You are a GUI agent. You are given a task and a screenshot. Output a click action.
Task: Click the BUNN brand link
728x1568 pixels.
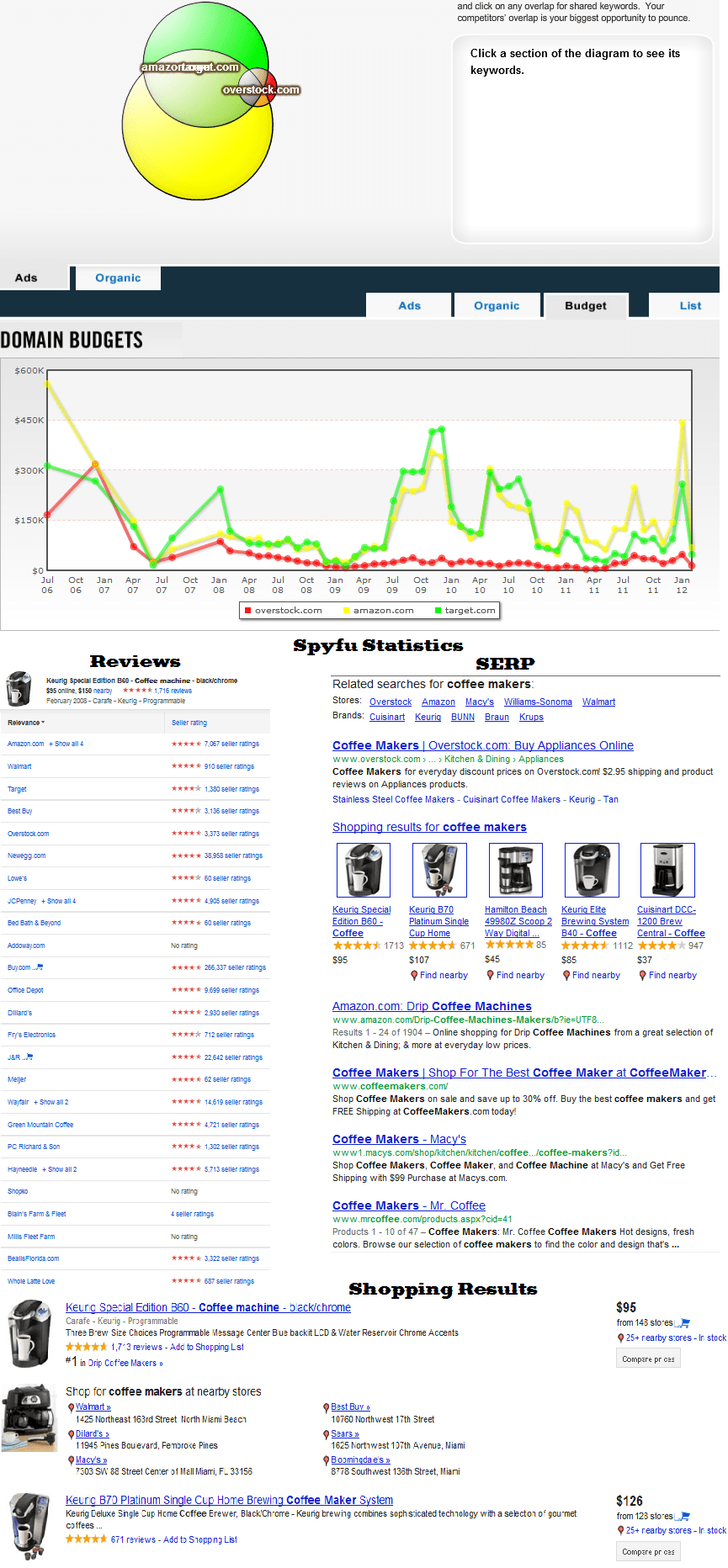[463, 717]
